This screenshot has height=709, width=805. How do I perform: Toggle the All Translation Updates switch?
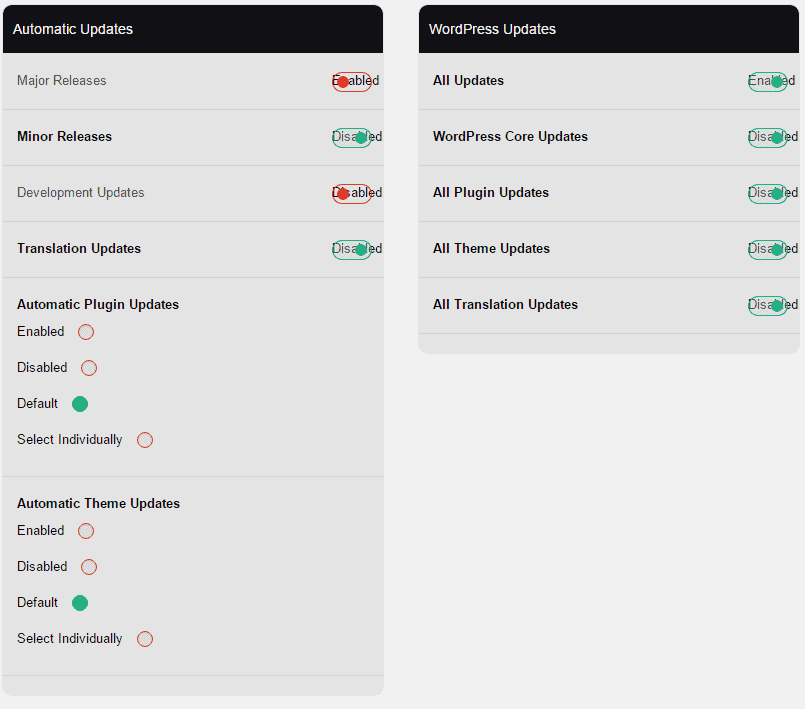pyautogui.click(x=768, y=305)
